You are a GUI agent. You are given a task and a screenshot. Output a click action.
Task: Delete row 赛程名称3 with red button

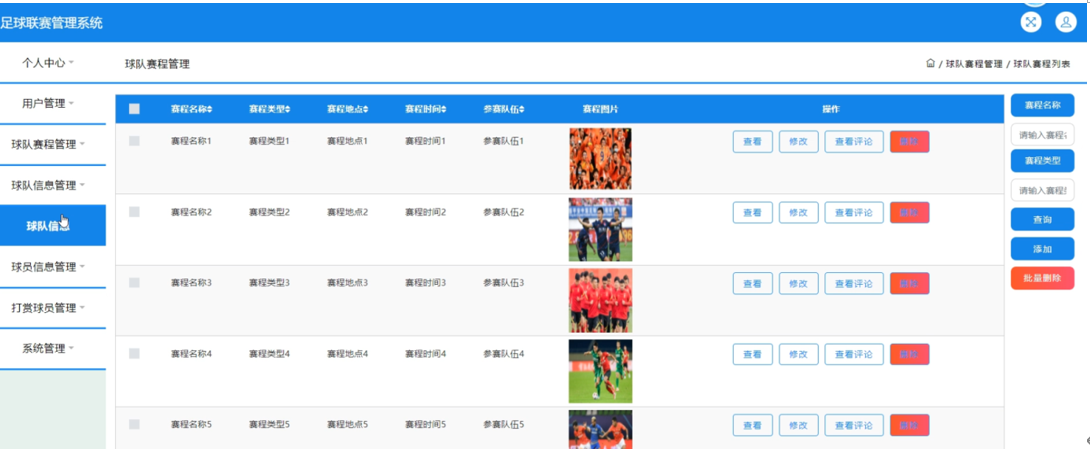pyautogui.click(x=909, y=284)
